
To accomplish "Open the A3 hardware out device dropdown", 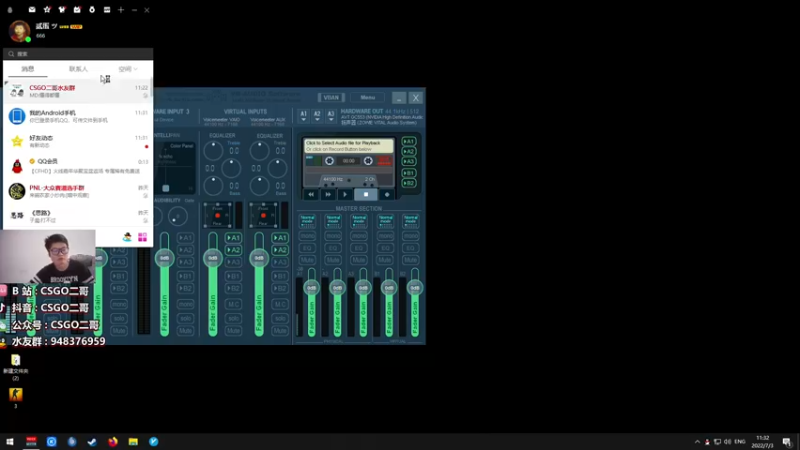I will pos(331,116).
